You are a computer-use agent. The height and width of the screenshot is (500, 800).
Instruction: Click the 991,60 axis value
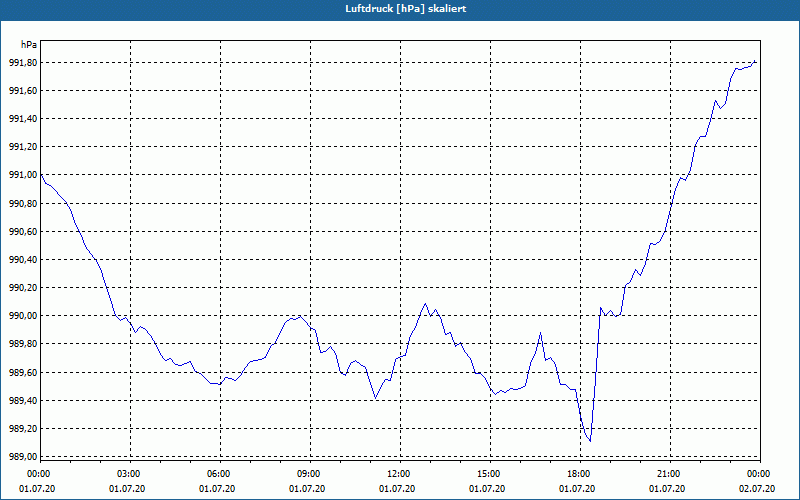tap(23, 91)
